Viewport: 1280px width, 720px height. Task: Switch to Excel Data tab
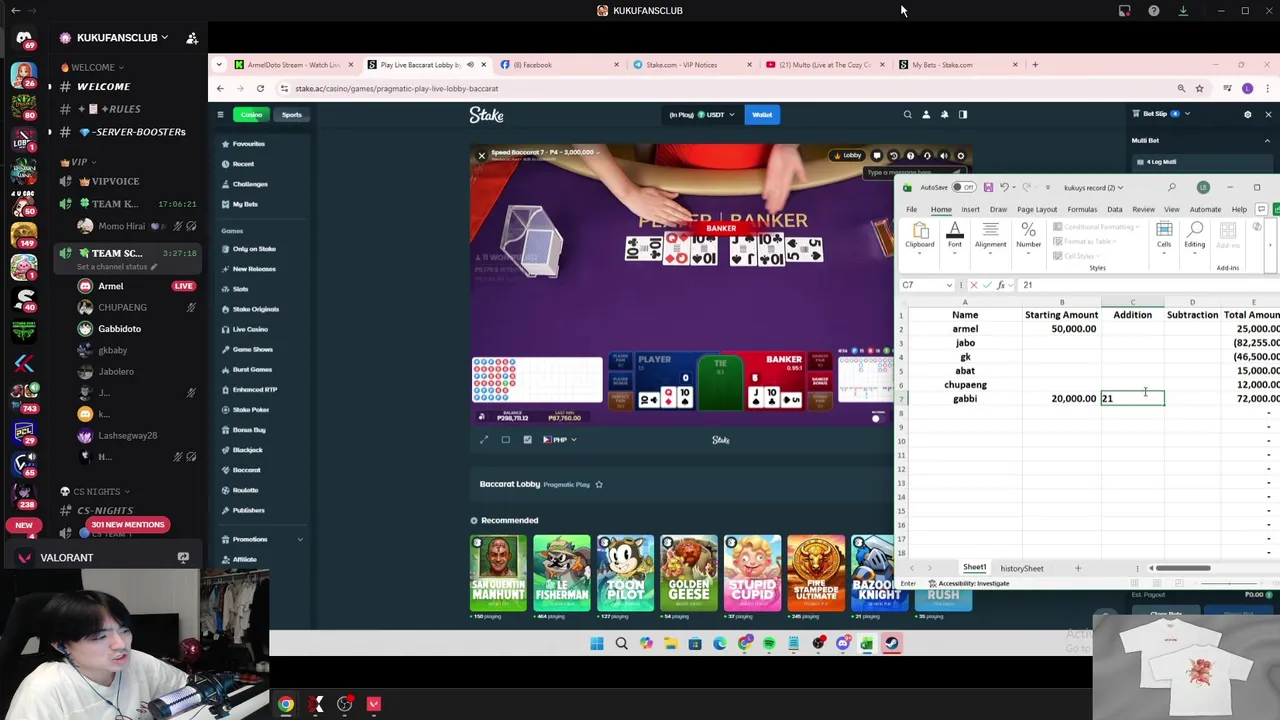1115,210
